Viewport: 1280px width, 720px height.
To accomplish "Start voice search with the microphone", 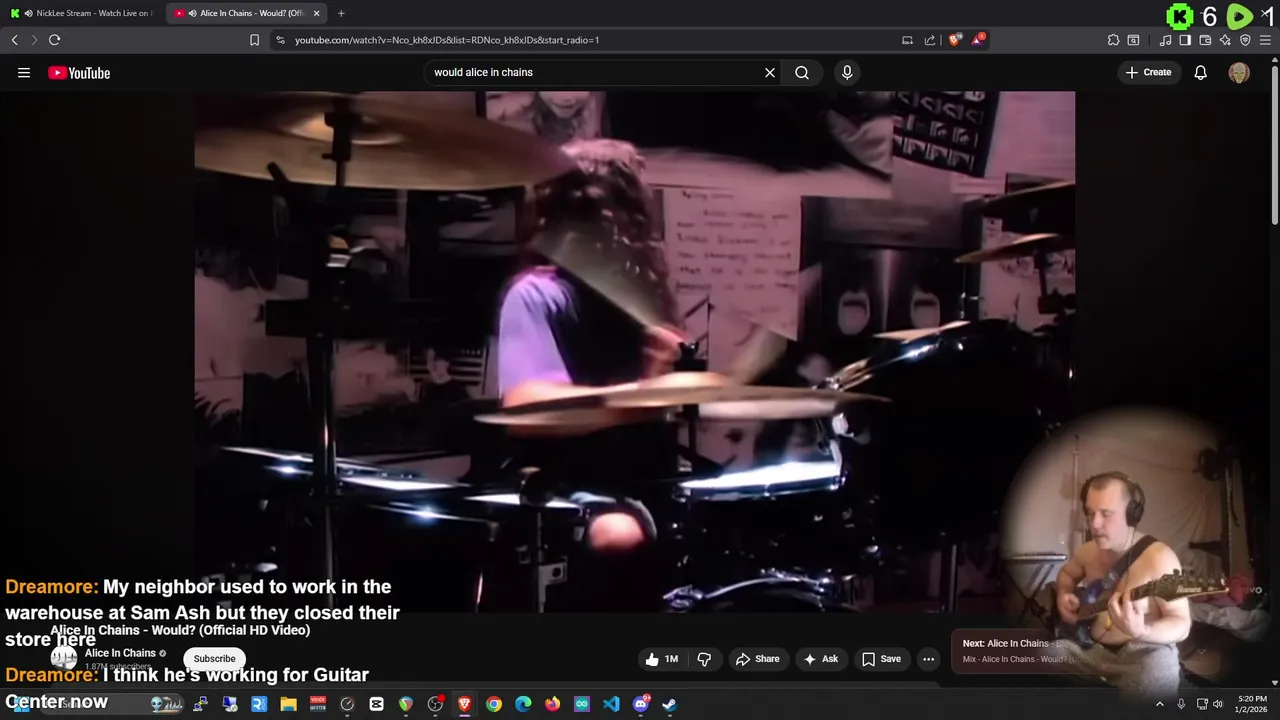I will coord(847,72).
